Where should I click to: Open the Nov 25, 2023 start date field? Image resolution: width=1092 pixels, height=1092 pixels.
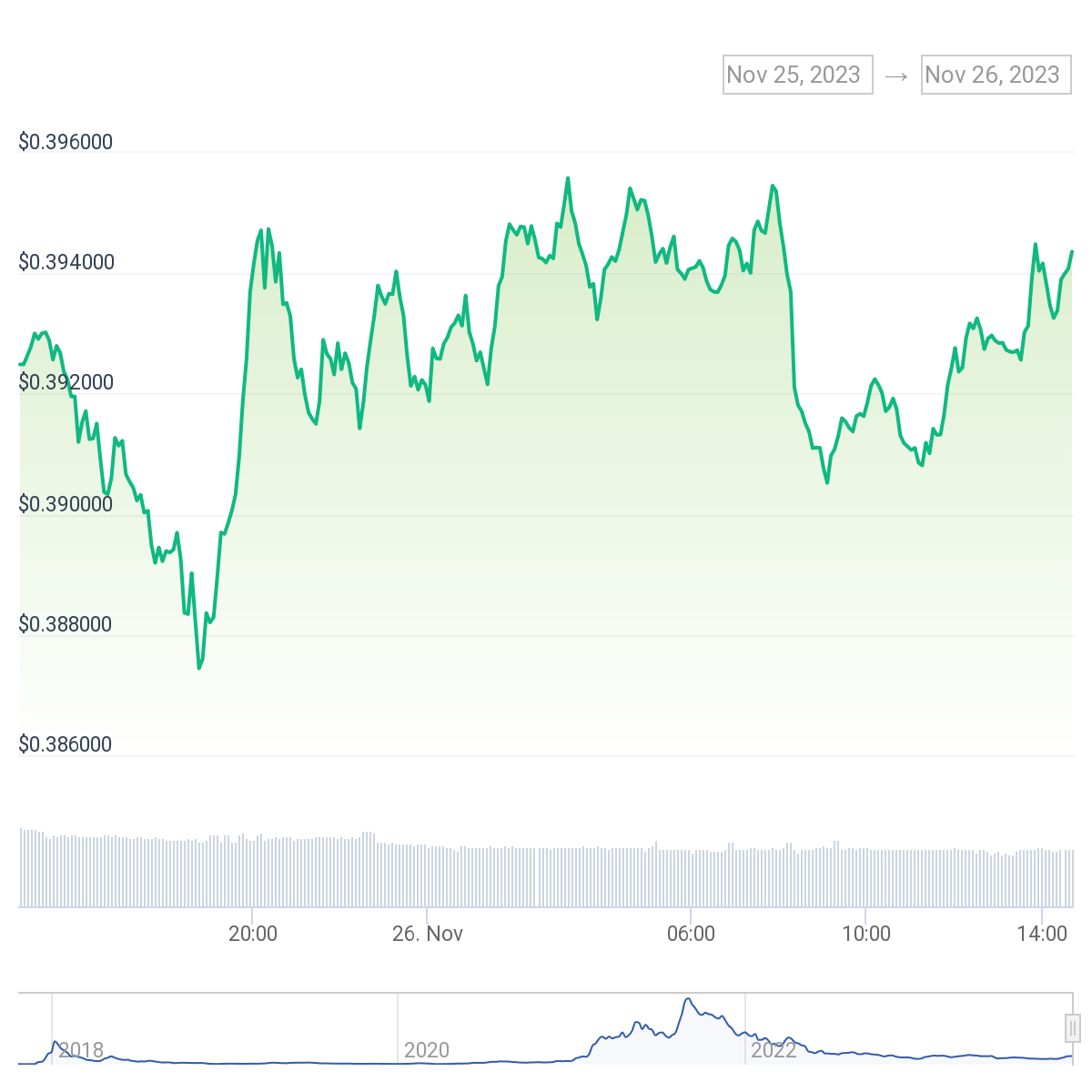tap(798, 75)
